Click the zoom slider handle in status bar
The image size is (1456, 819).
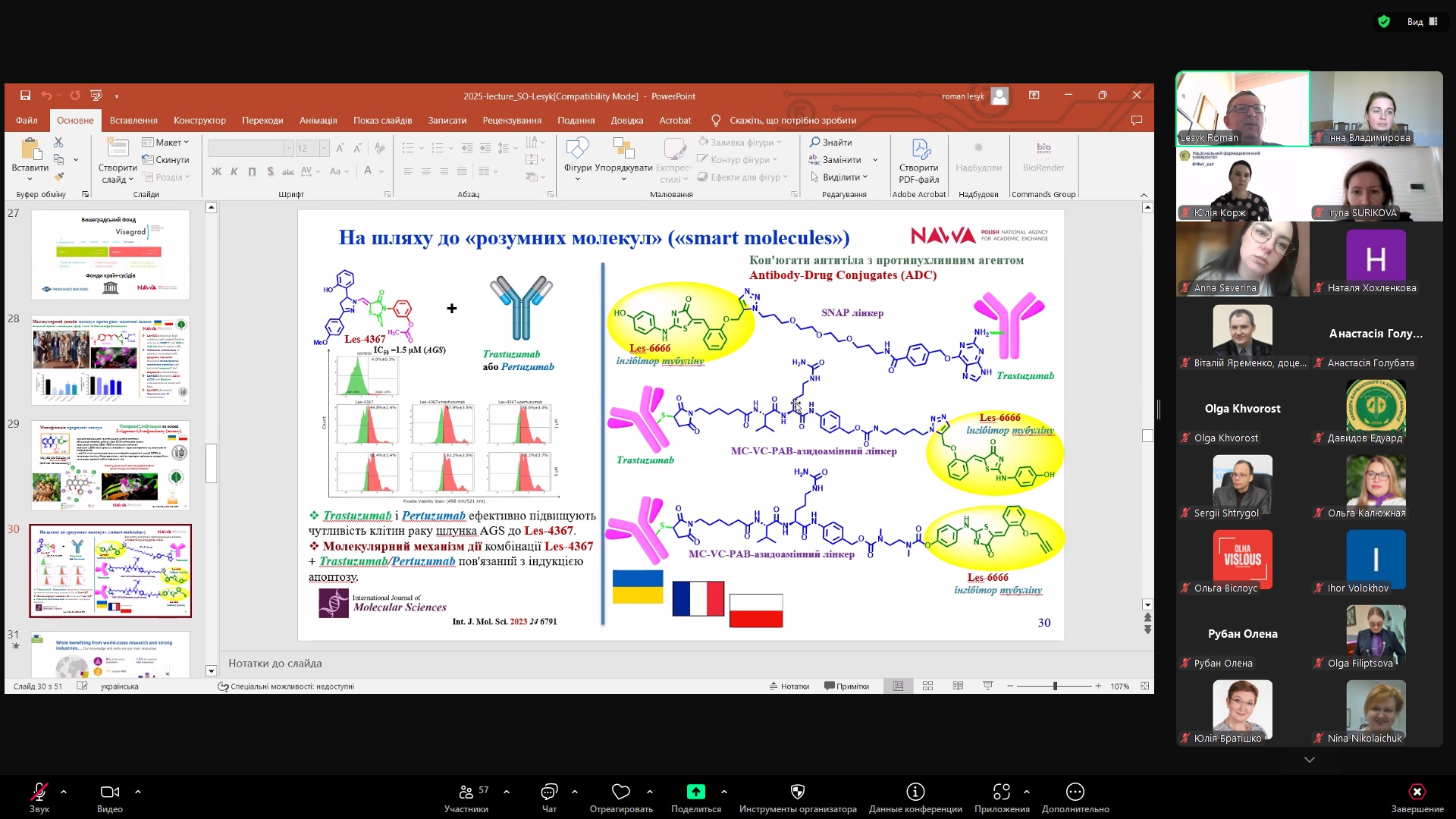1055,686
